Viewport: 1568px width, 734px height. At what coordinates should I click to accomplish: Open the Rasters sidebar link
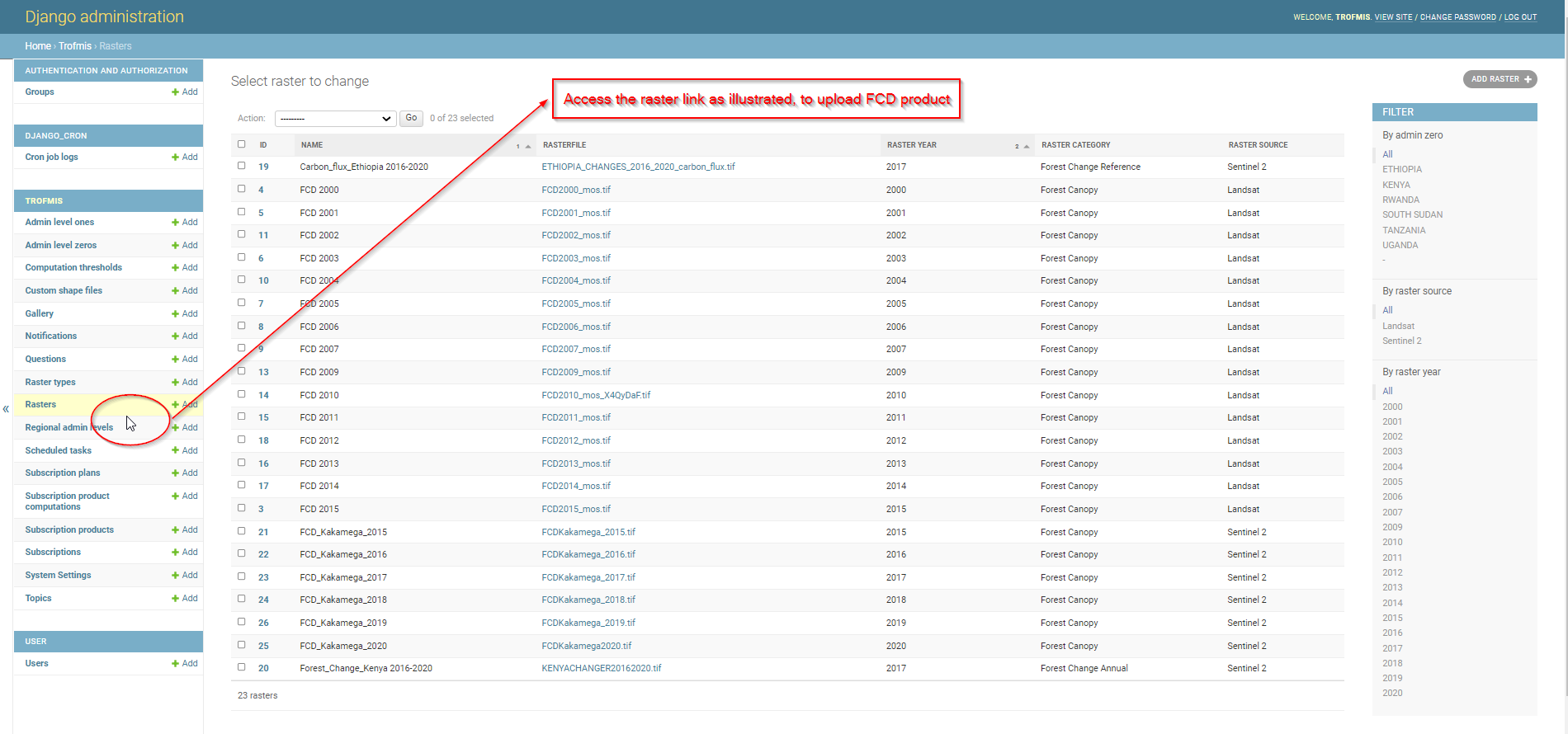click(40, 404)
